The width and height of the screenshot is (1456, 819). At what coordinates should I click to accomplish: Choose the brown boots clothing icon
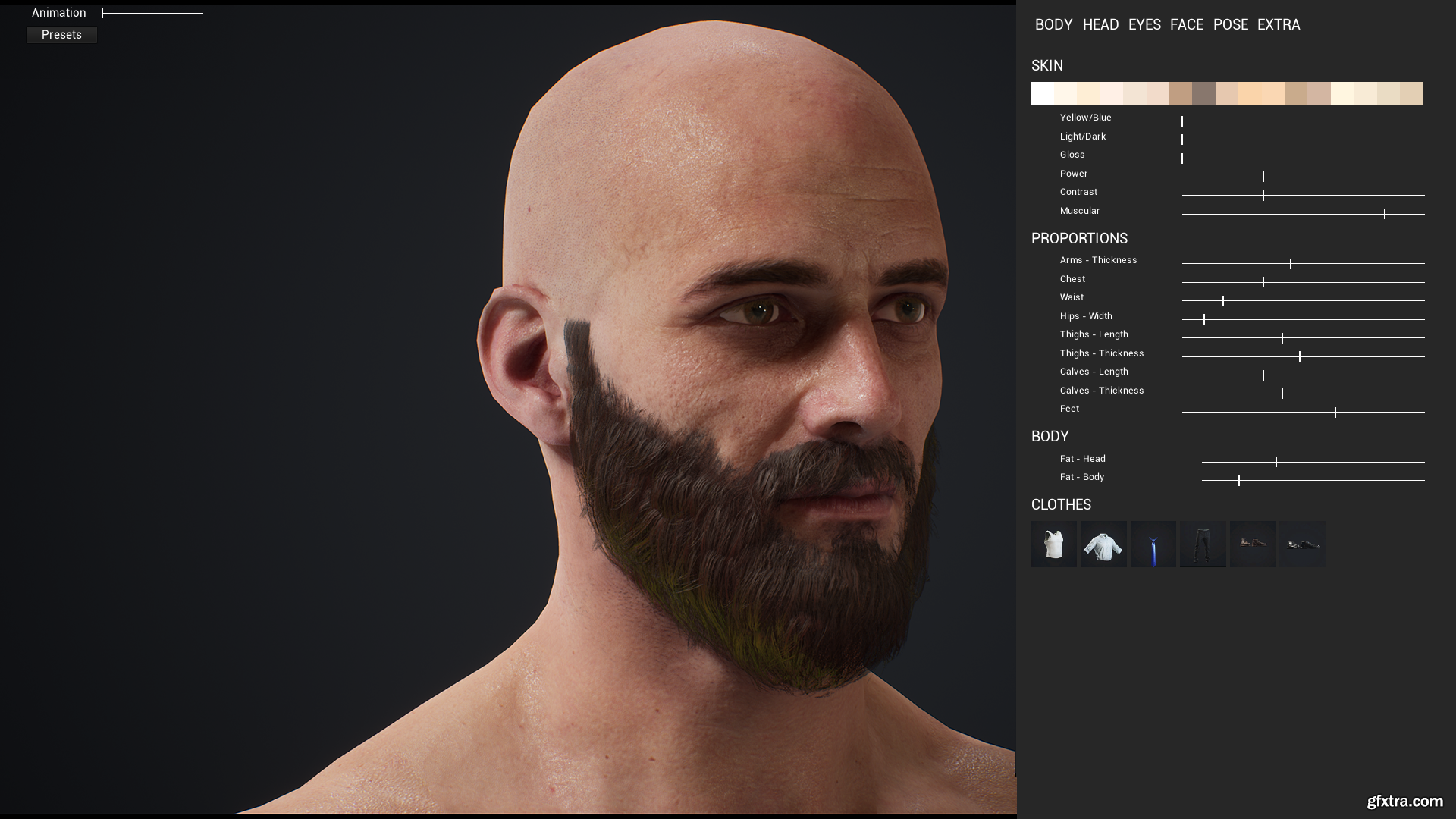(x=1252, y=544)
